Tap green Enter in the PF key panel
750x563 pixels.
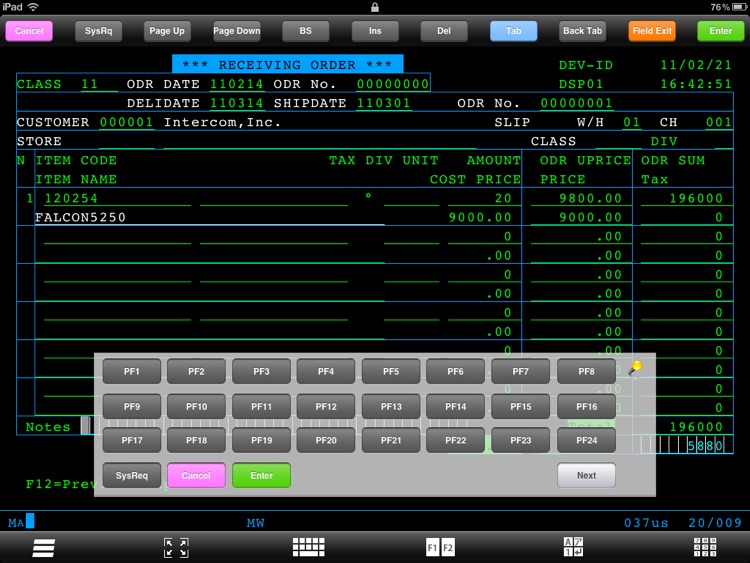tap(261, 475)
